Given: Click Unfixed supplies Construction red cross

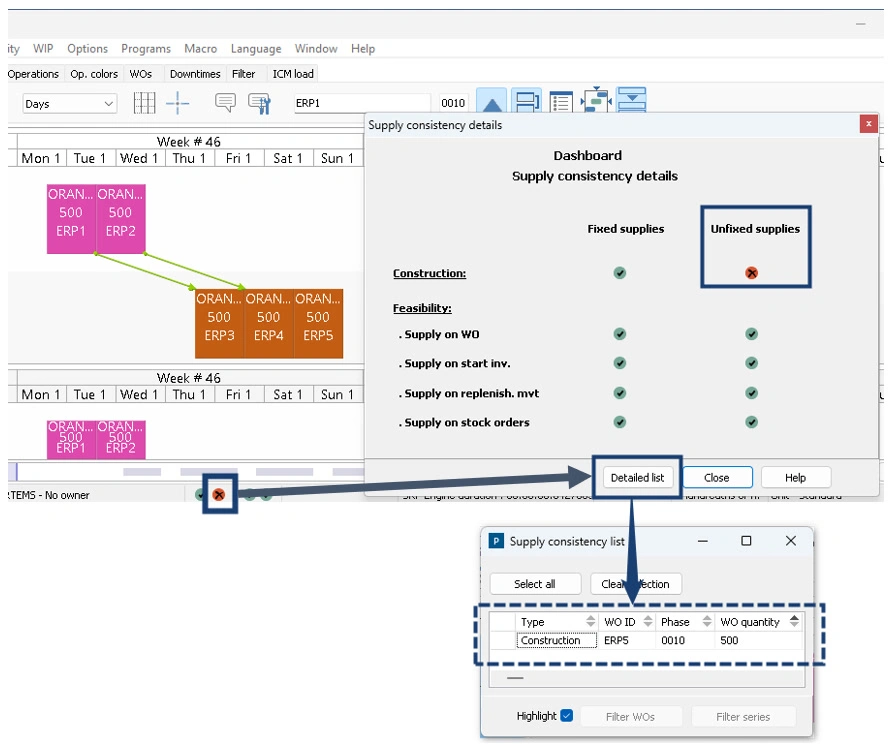Looking at the screenshot, I should pos(752,273).
